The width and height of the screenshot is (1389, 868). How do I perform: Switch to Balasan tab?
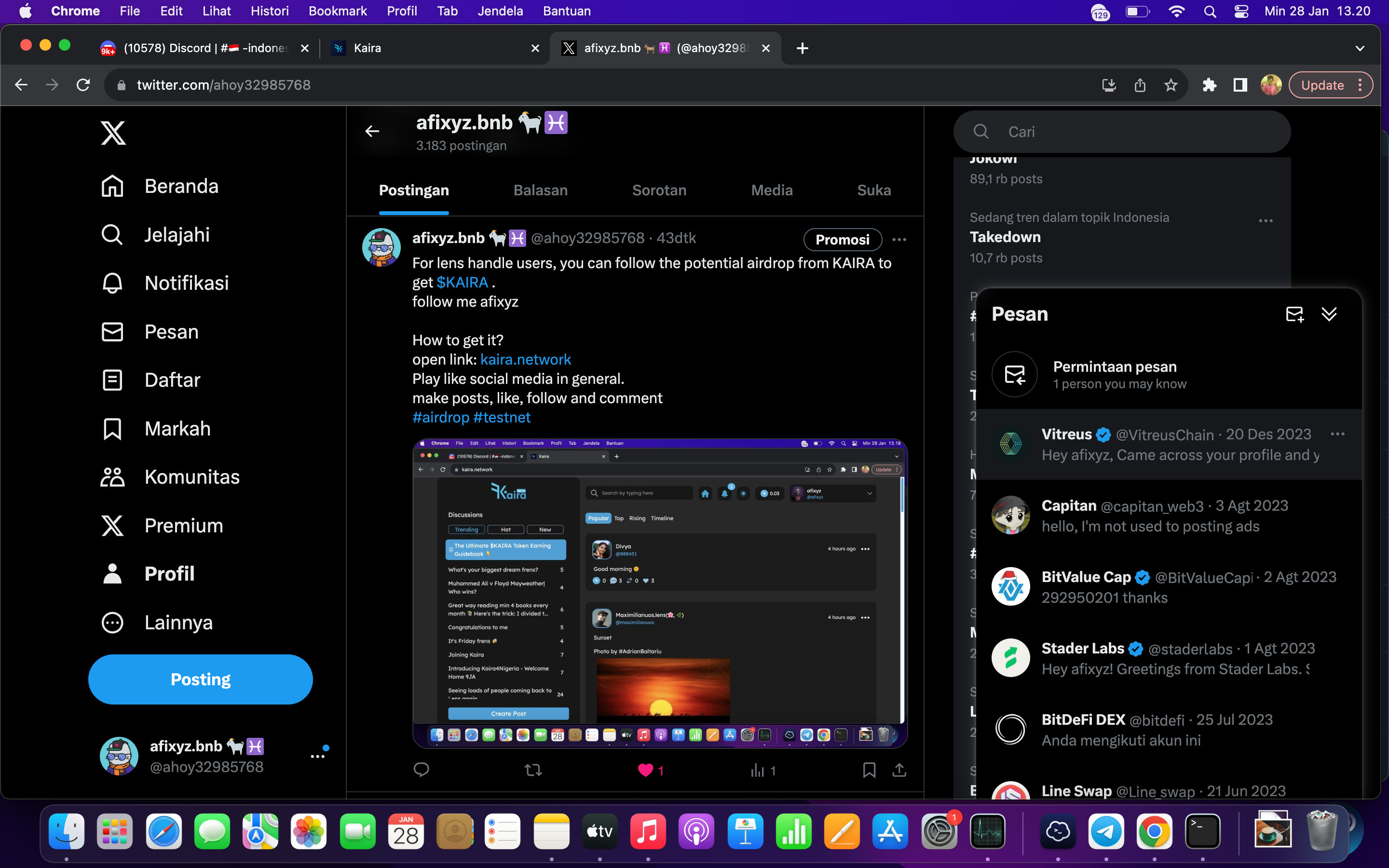pos(540,190)
